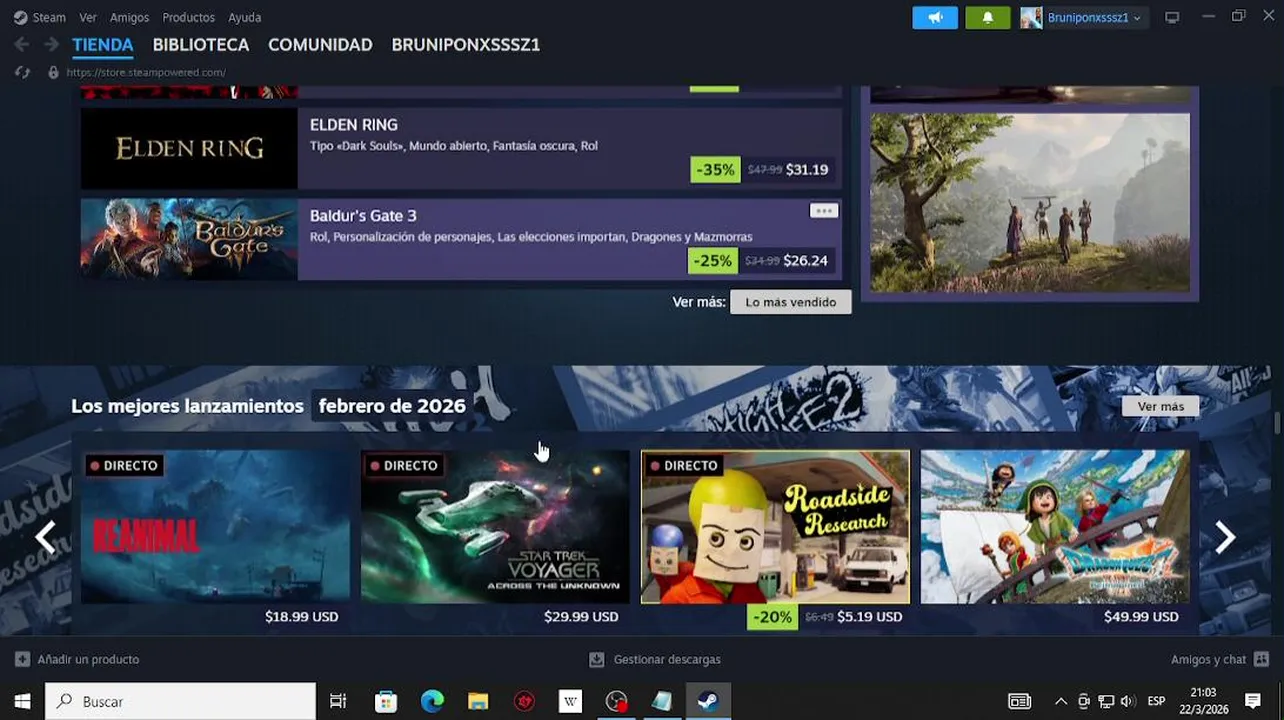This screenshot has width=1284, height=720.
Task: Click the Elden Ring -35% discount badge
Action: pos(715,169)
